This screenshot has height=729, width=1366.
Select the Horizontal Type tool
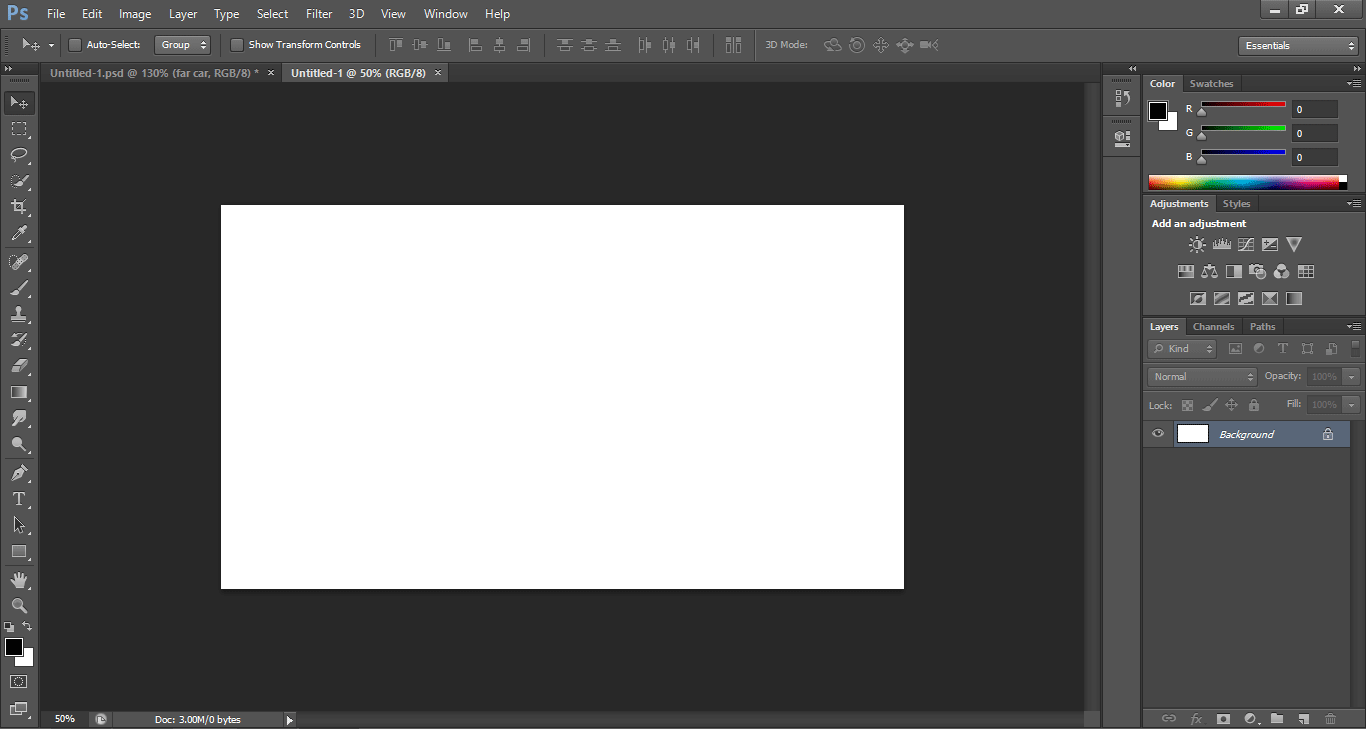(x=19, y=499)
